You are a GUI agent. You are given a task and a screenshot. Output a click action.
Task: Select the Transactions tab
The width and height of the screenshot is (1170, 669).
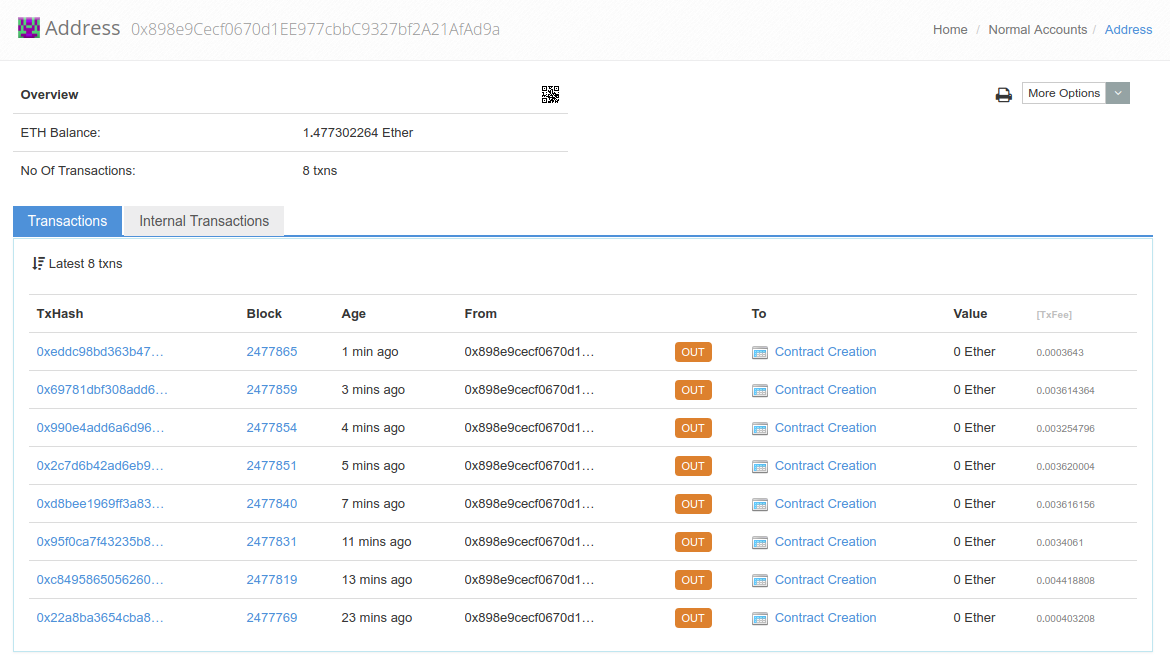67,221
